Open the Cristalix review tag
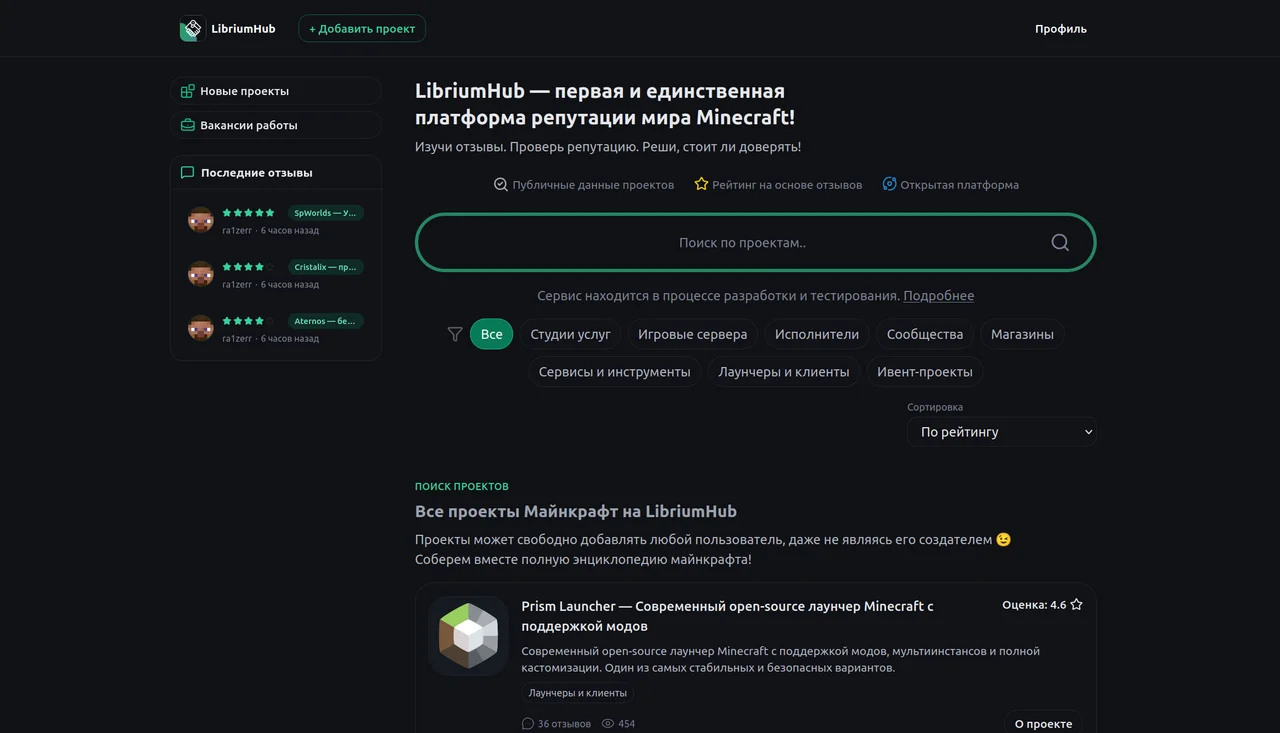Viewport: 1280px width, 733px height. point(325,267)
